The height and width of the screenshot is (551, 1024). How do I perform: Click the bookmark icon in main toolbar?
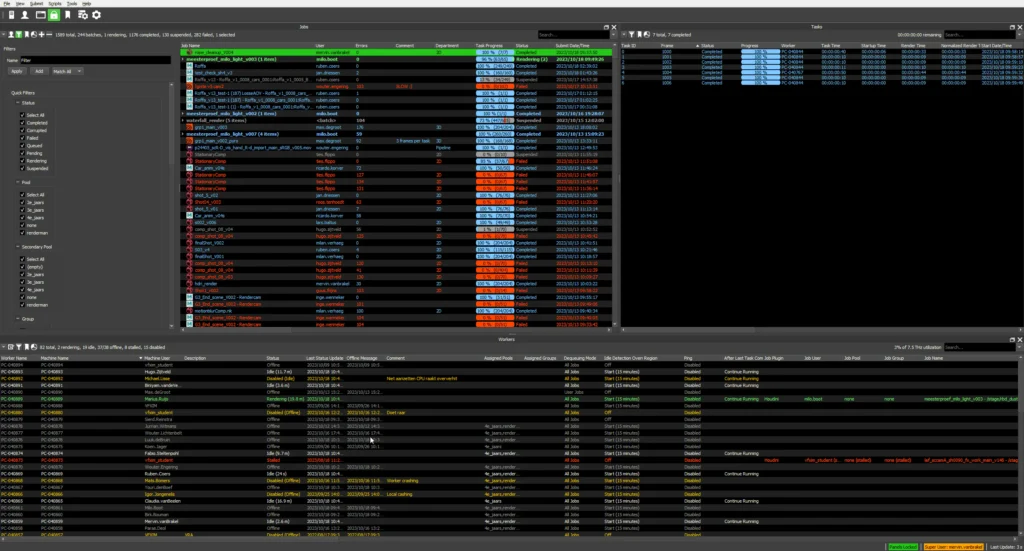69,15
